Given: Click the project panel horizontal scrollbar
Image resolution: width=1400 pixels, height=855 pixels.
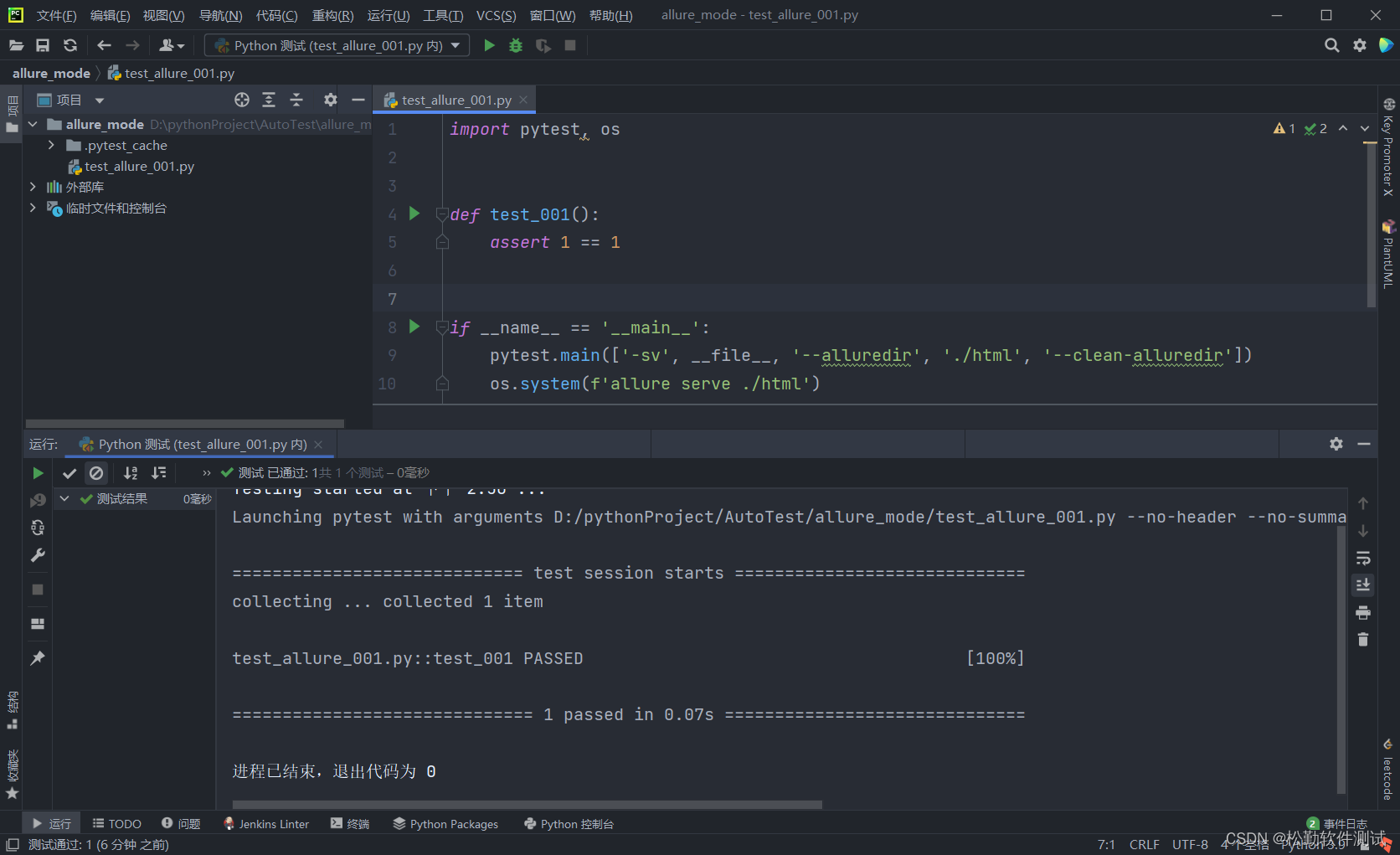Looking at the screenshot, I should point(185,424).
